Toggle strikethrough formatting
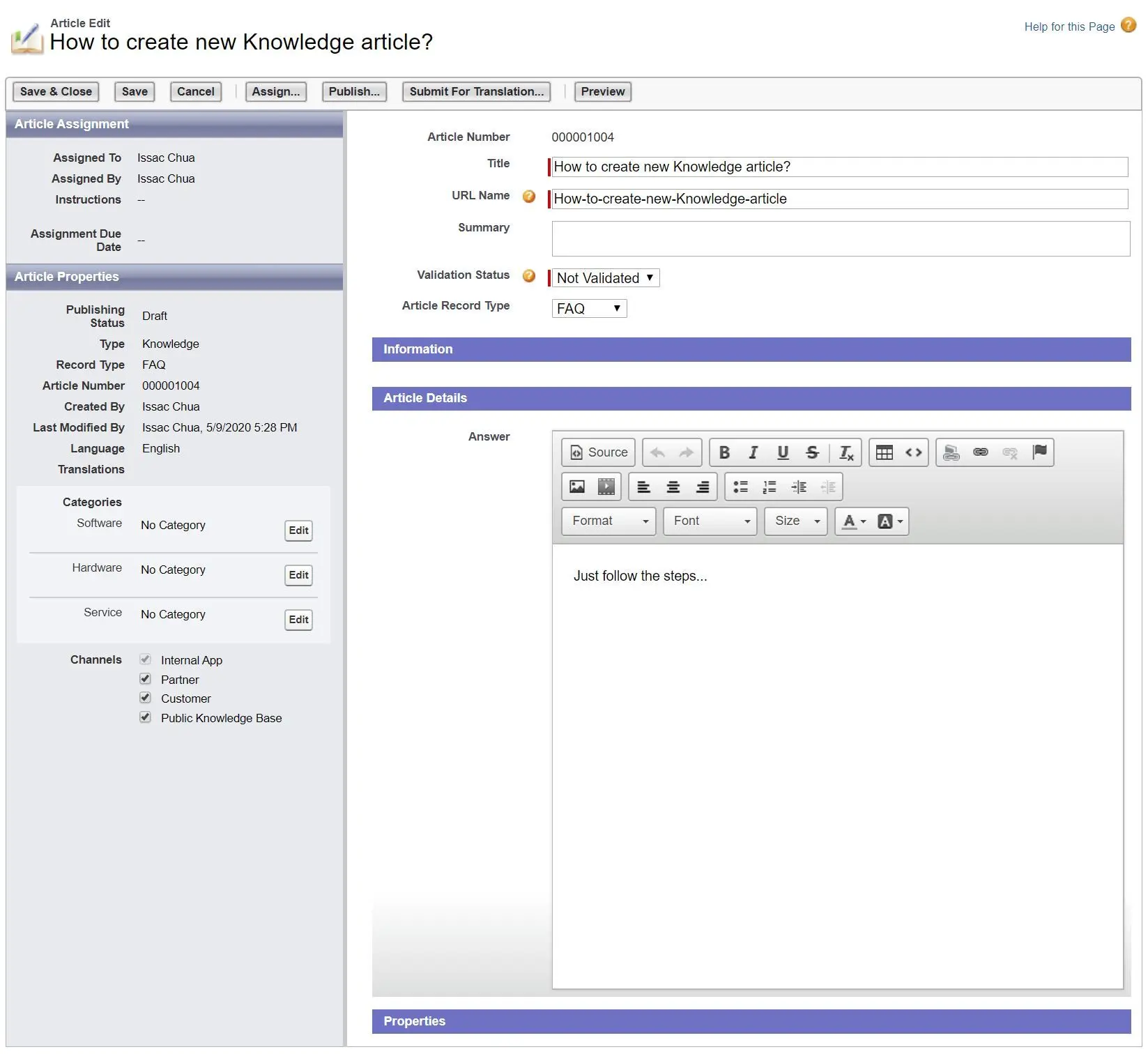1148x1054 pixels. pyautogui.click(x=812, y=452)
